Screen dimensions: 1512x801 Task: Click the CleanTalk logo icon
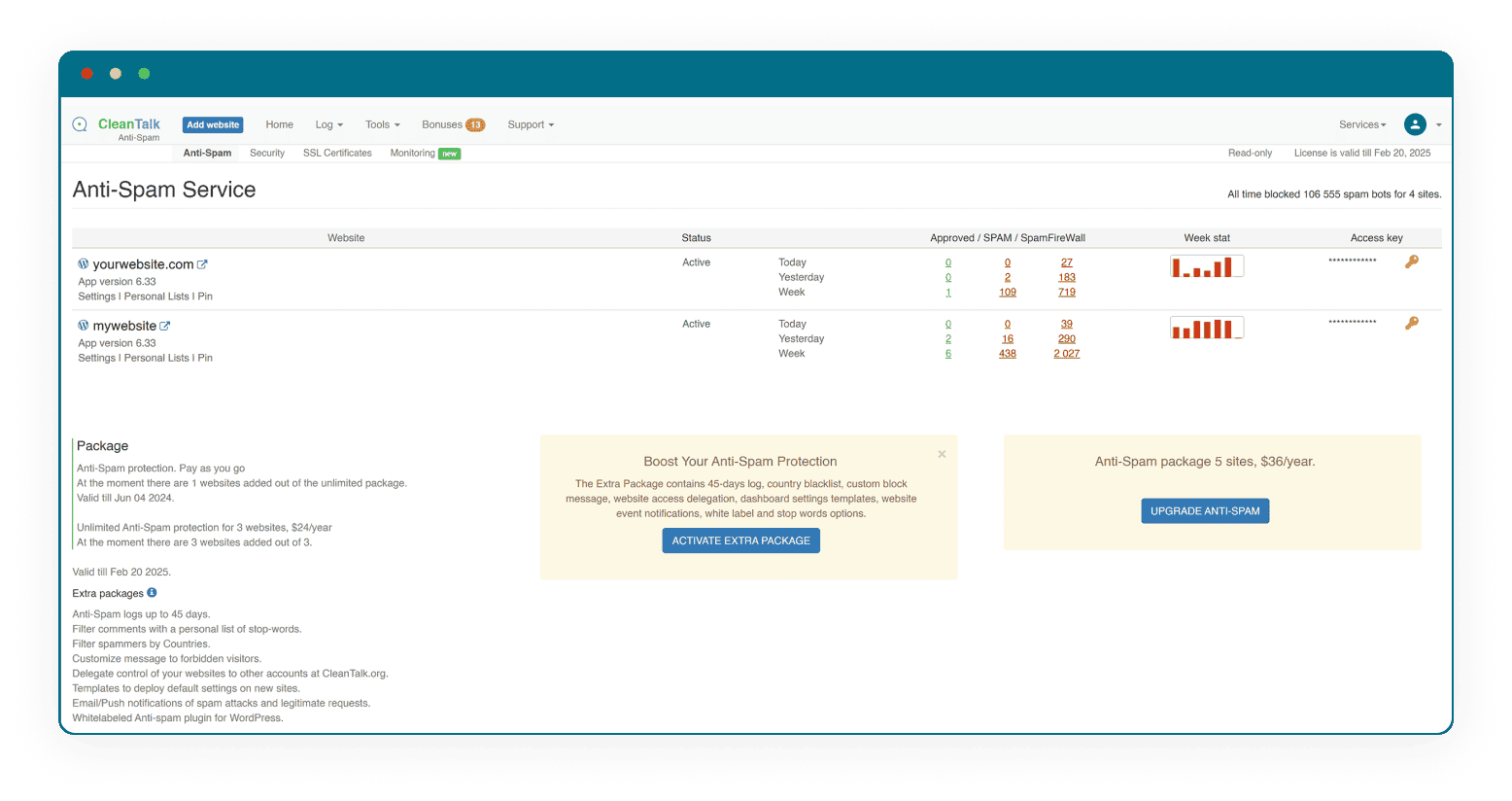(x=80, y=124)
